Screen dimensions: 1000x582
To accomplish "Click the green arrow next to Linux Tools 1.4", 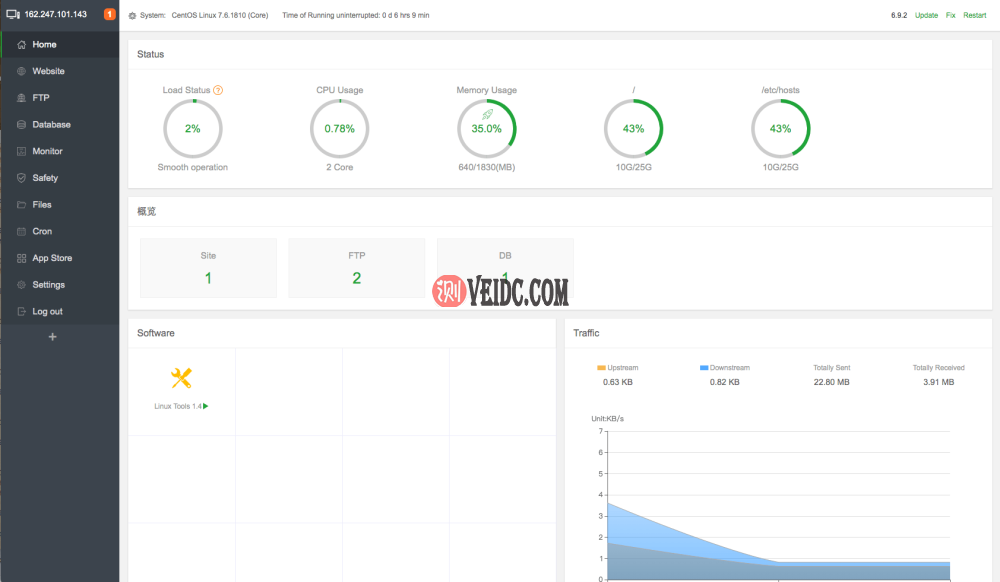I will [205, 406].
